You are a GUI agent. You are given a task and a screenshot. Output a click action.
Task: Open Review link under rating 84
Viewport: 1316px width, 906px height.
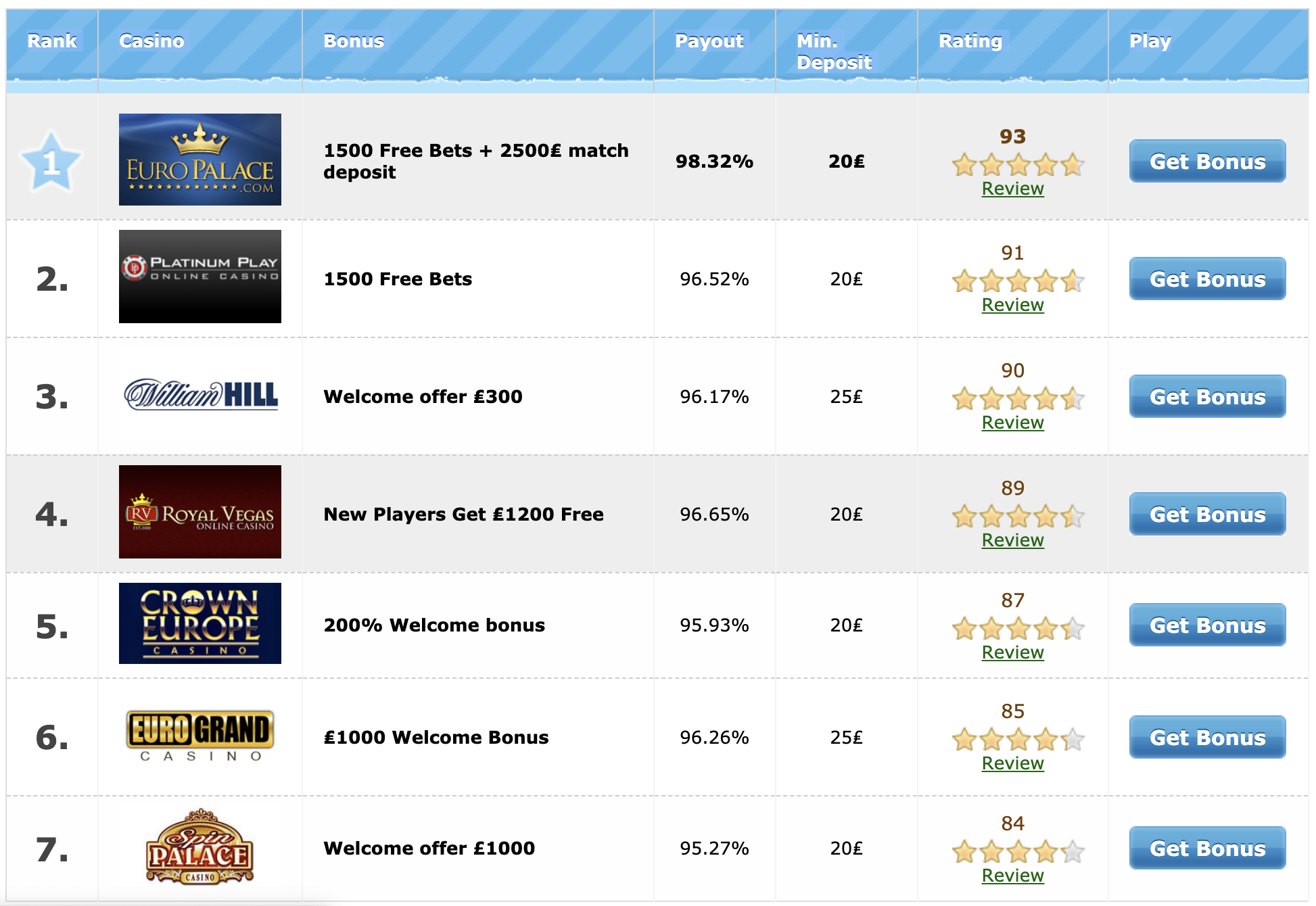coord(1012,876)
